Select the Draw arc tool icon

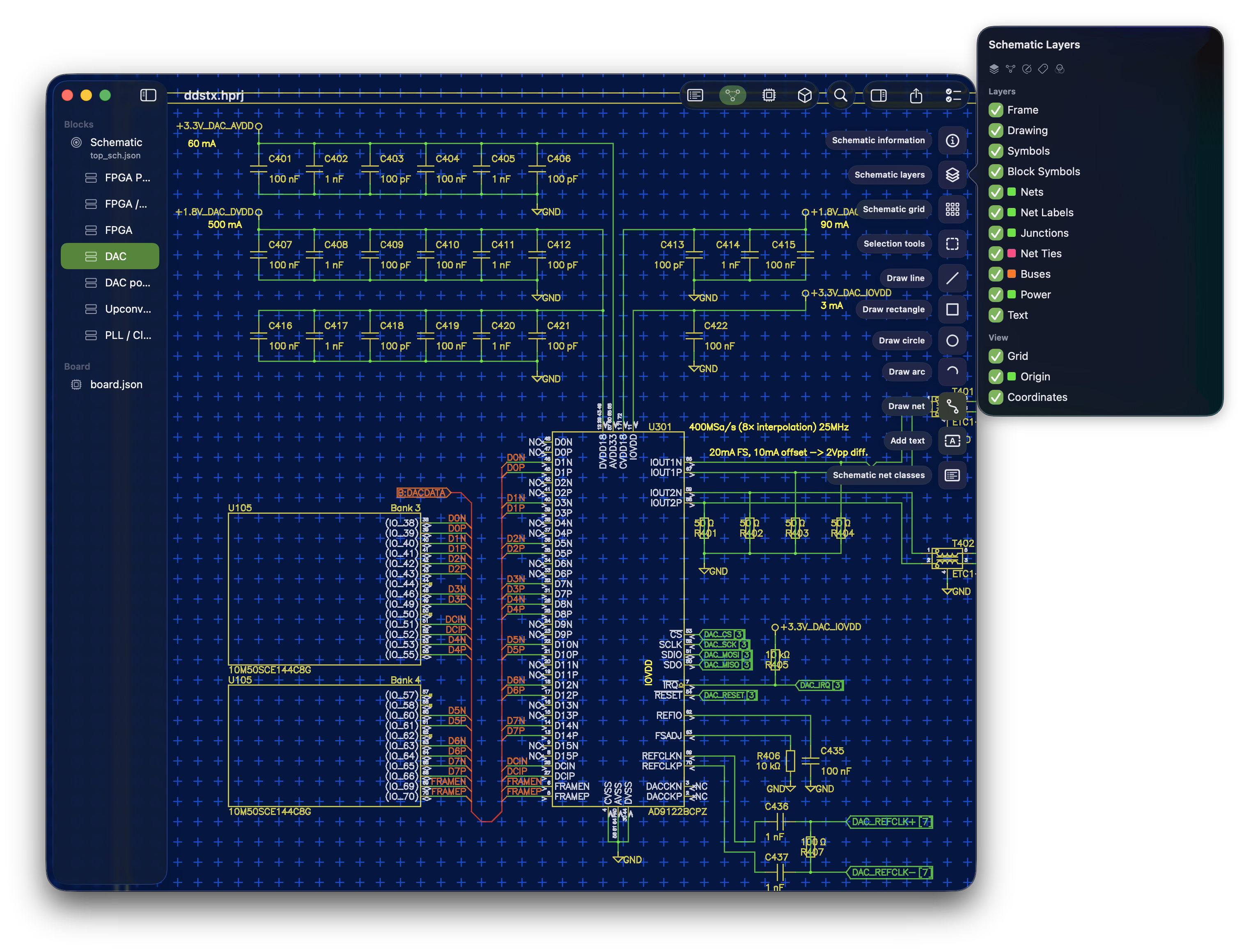point(952,372)
